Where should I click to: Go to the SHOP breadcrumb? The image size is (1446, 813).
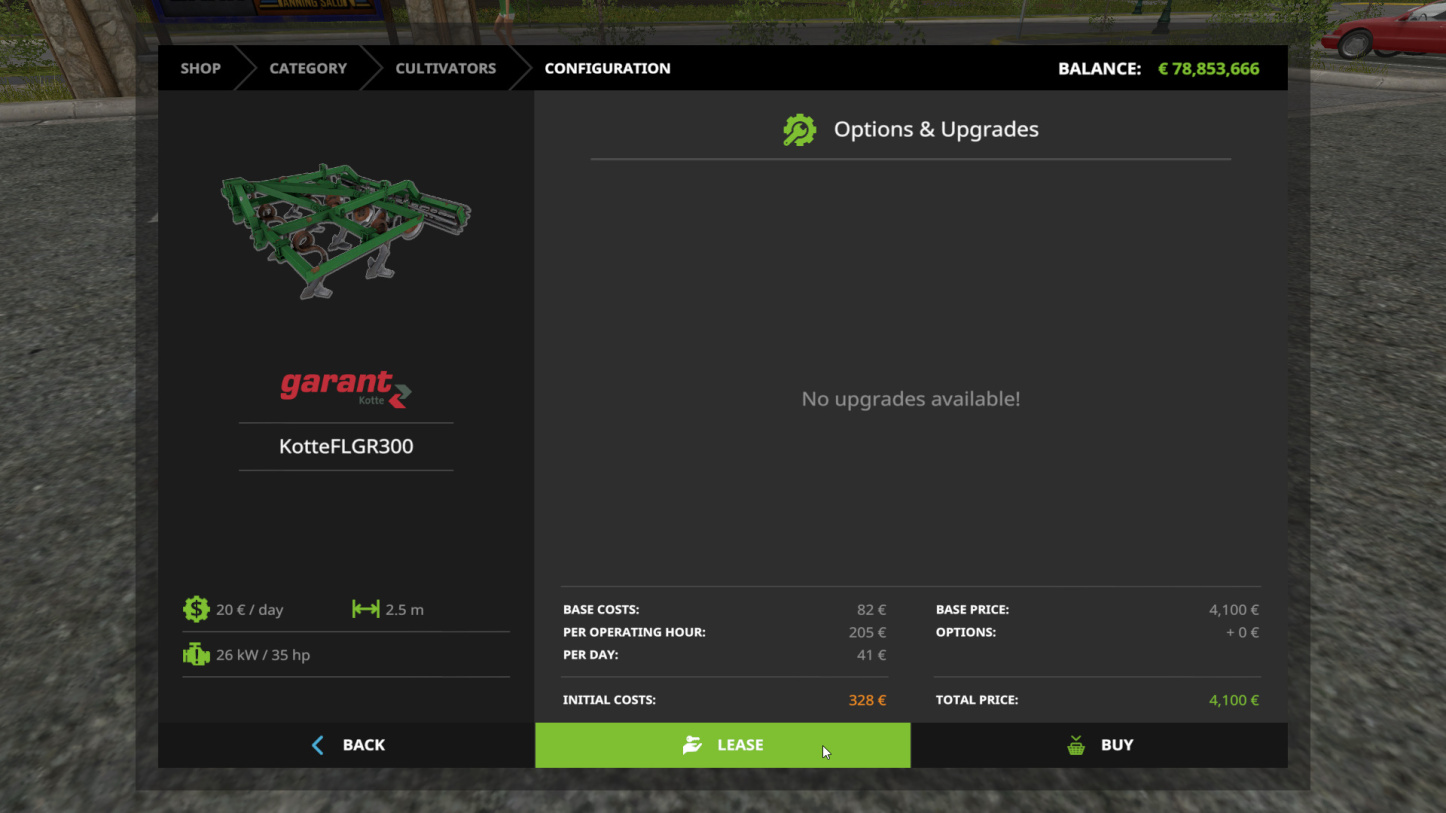point(200,68)
